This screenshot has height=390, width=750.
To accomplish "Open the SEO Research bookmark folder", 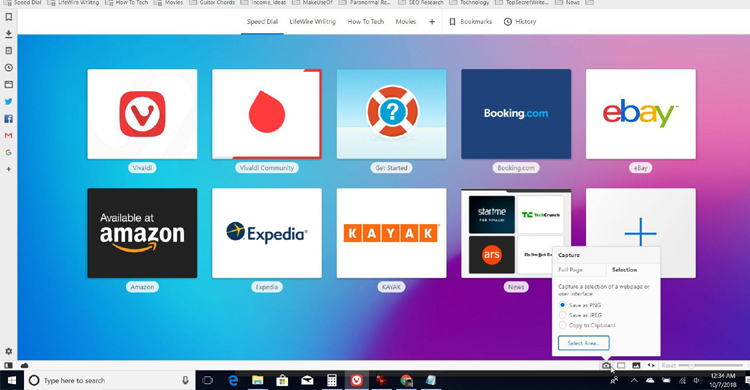I will click(421, 2).
